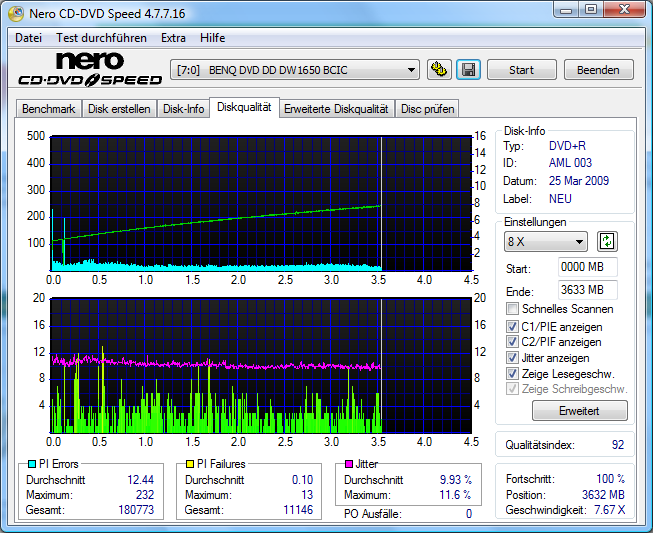
Task: Click the green refresh speed icon
Action: (x=607, y=242)
